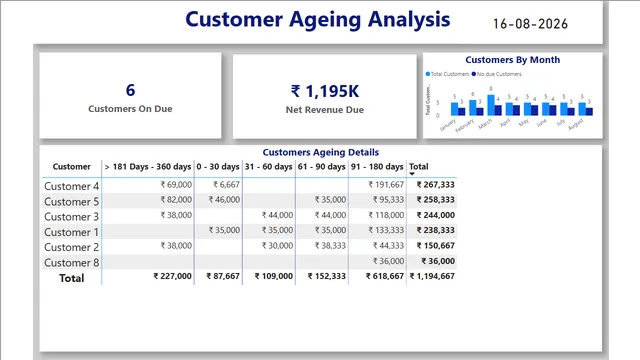
Task: Select the Net Revenue Due card
Action: (x=324, y=97)
